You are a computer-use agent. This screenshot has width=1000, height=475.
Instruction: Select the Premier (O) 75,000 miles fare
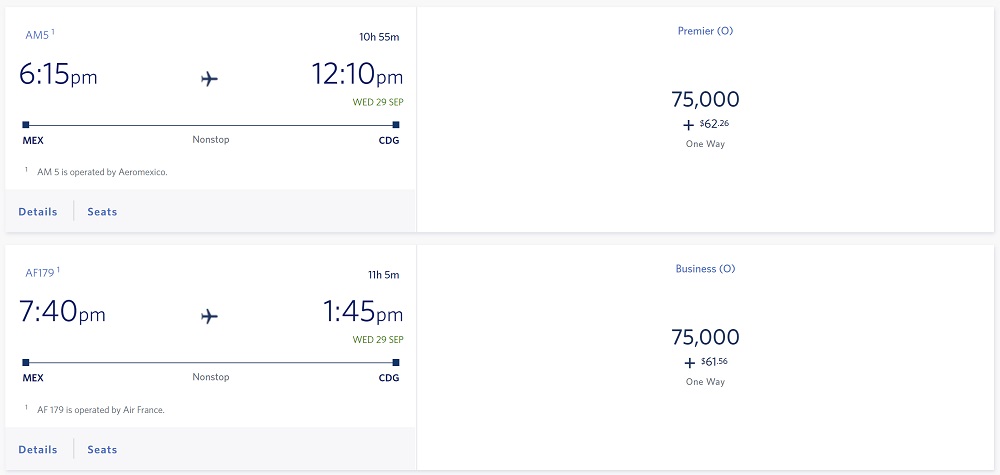click(x=705, y=120)
